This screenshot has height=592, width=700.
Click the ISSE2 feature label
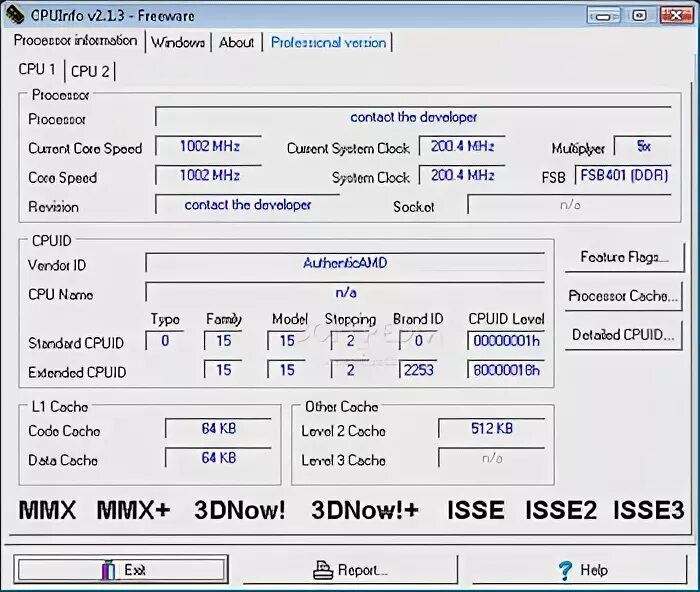pyautogui.click(x=561, y=510)
